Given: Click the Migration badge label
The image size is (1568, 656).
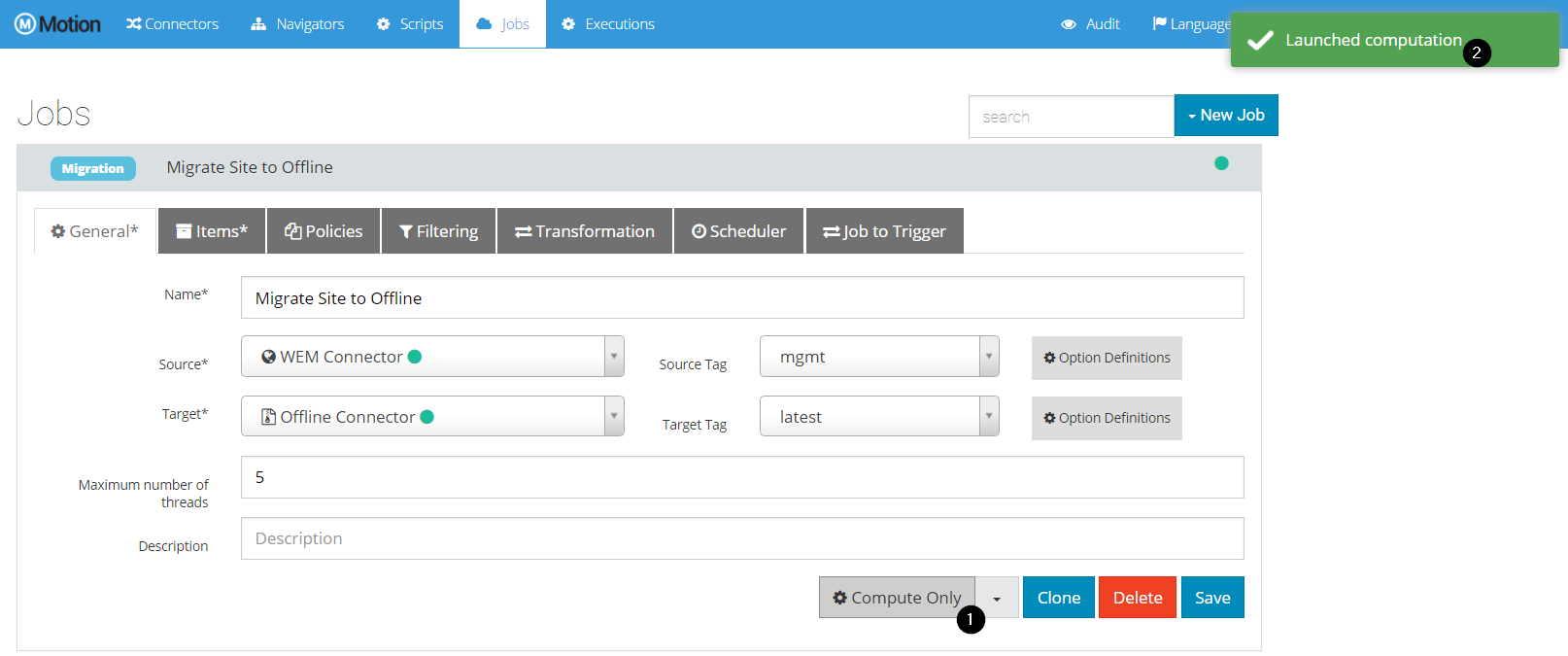Looking at the screenshot, I should pos(93,168).
